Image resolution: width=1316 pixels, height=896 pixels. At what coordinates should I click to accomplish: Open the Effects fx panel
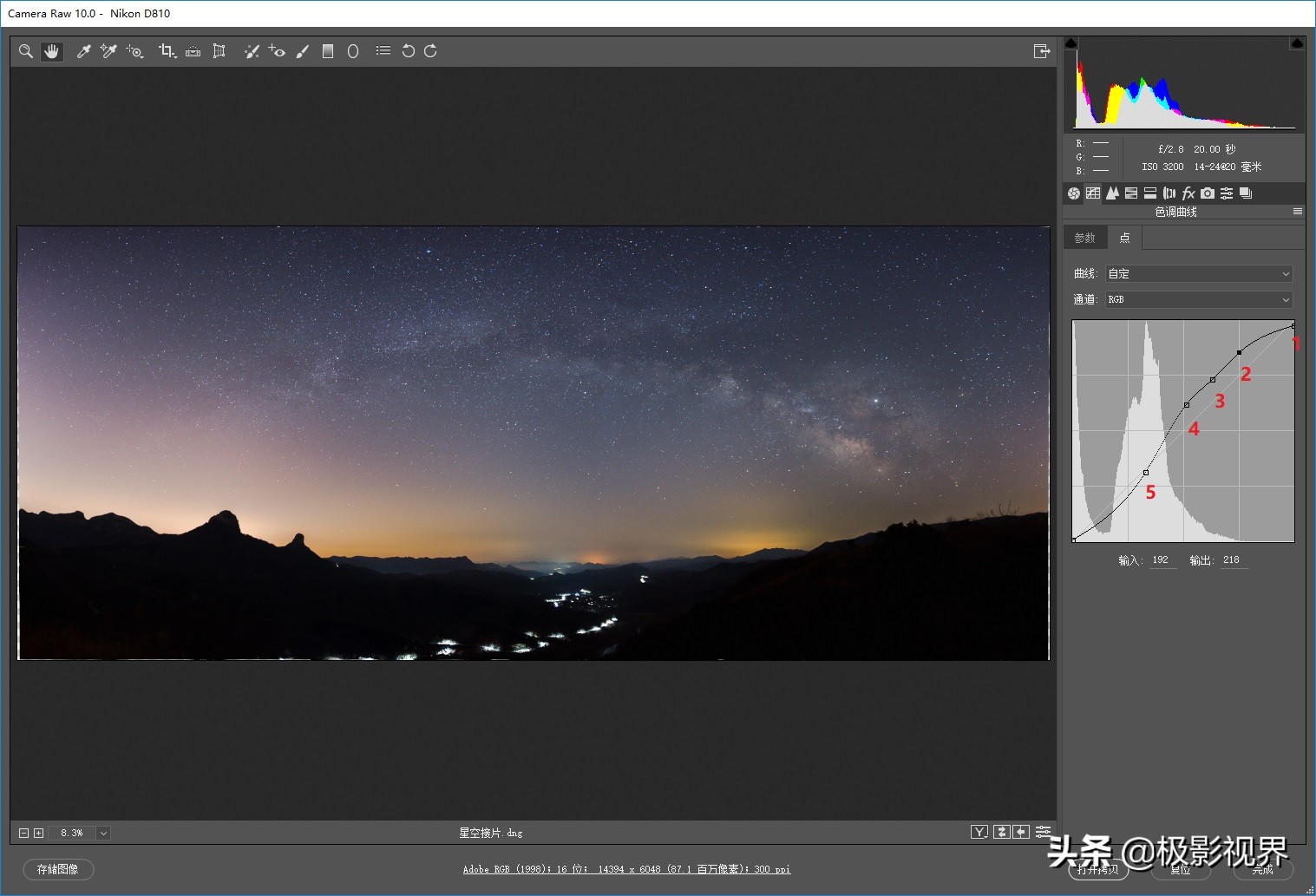pos(1188,193)
